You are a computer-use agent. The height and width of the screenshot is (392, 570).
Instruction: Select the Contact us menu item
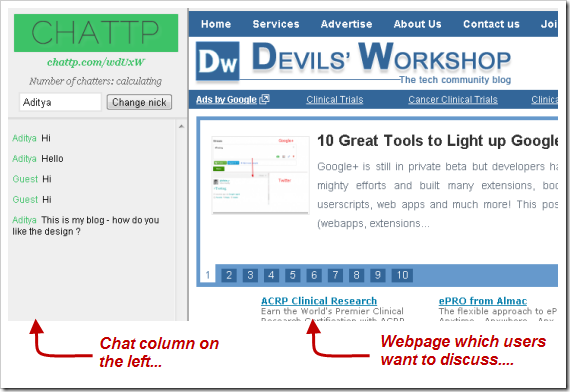pos(491,24)
